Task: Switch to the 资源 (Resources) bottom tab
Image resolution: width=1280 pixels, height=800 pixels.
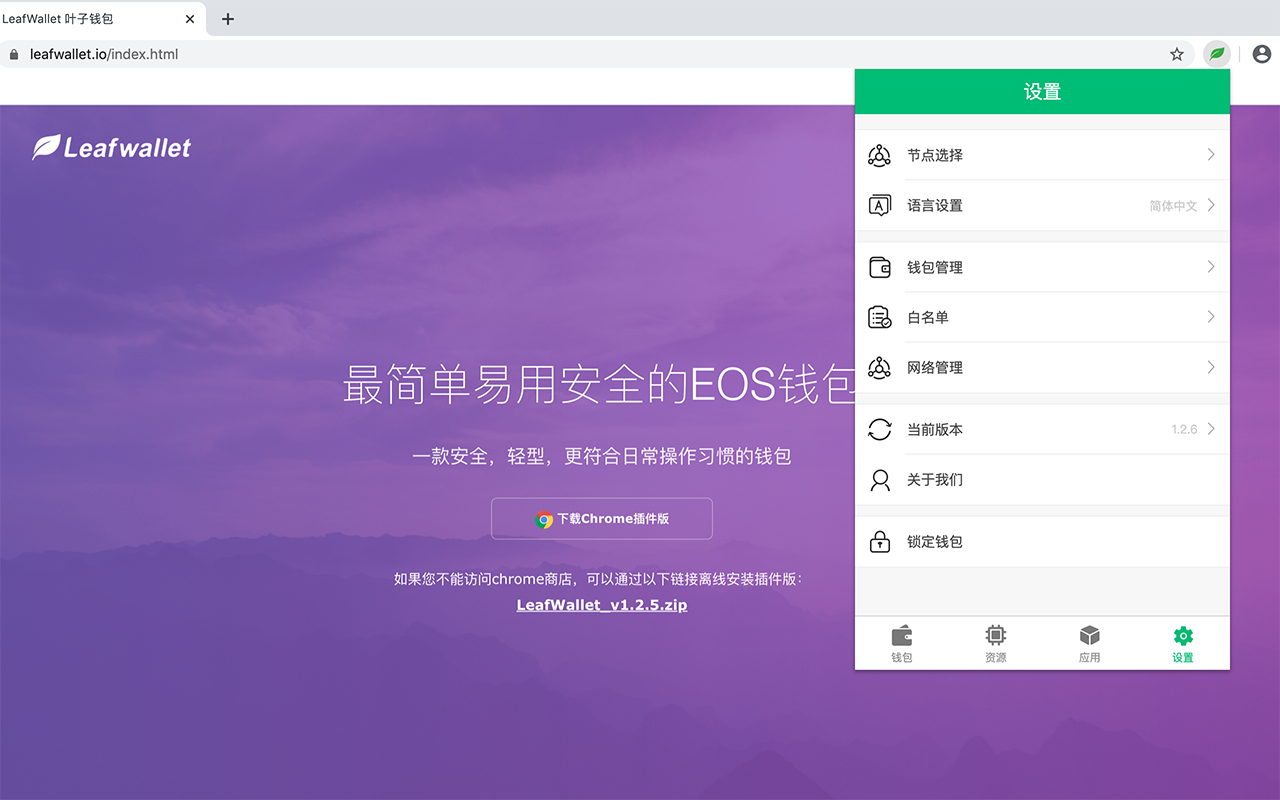Action: pyautogui.click(x=995, y=643)
